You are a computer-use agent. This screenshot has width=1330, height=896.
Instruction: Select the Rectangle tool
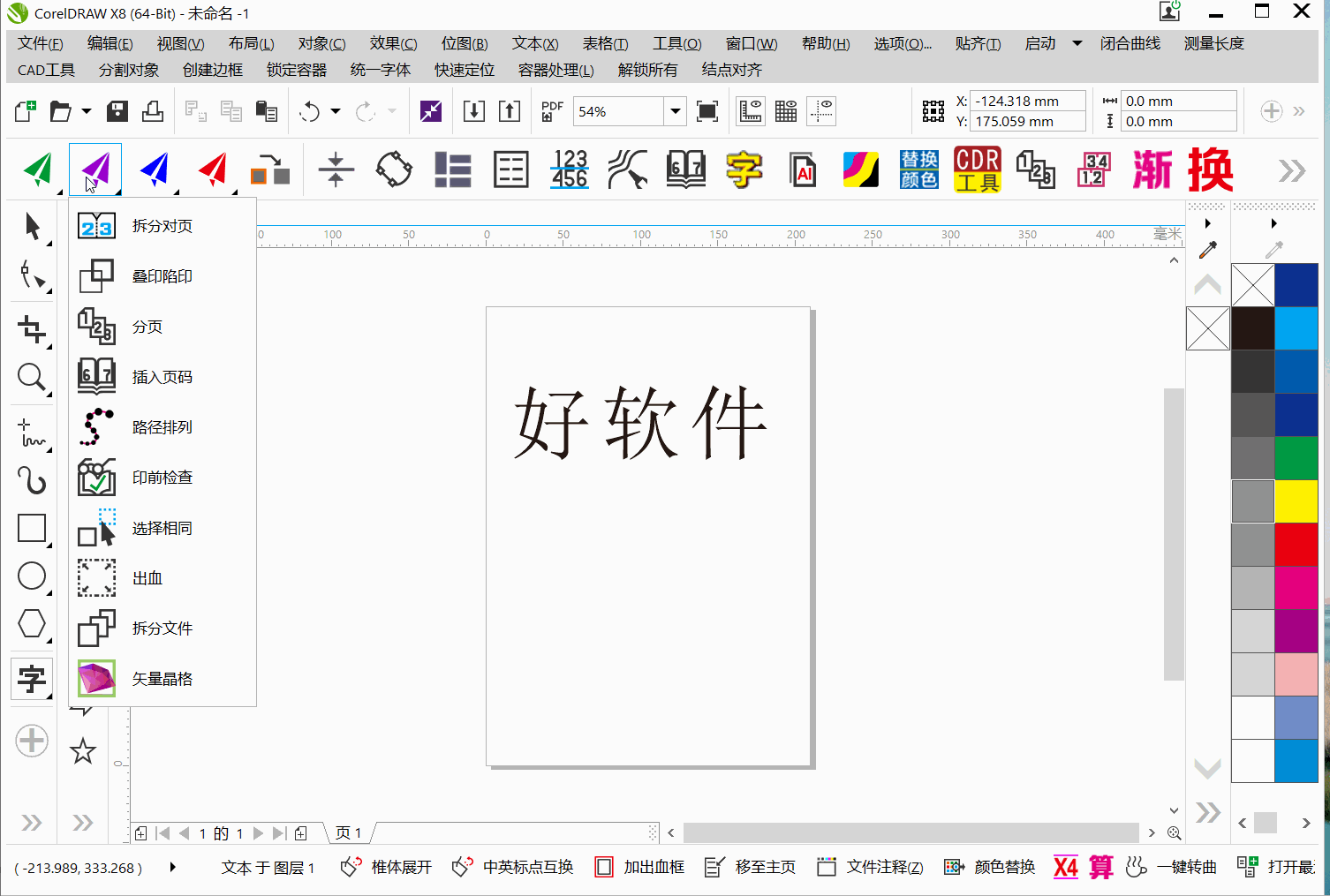[x=32, y=528]
